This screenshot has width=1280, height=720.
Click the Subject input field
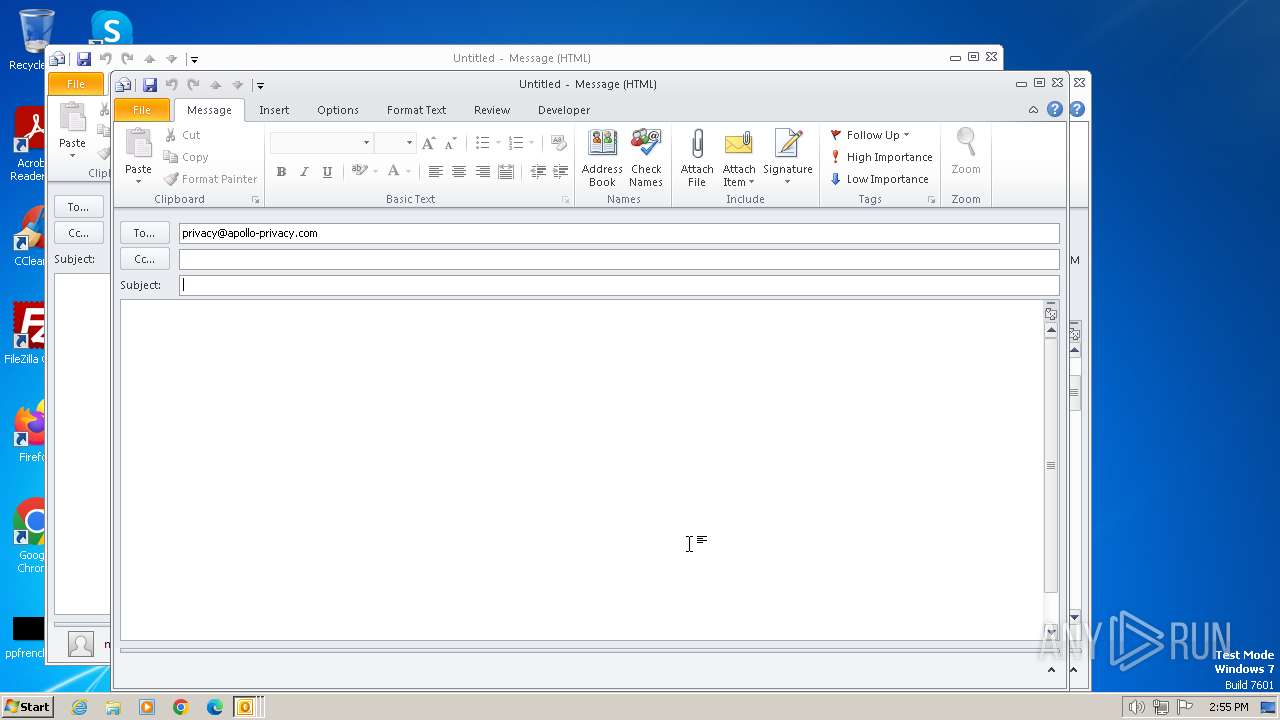(x=619, y=285)
